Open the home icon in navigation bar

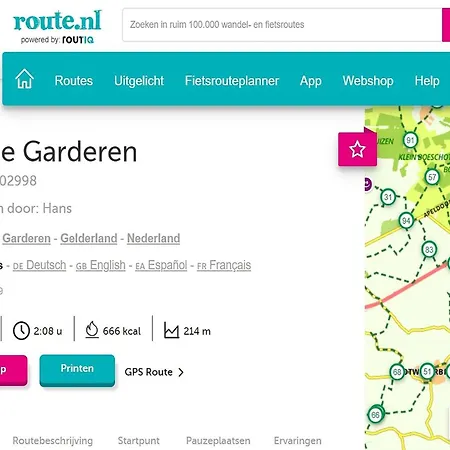(24, 79)
